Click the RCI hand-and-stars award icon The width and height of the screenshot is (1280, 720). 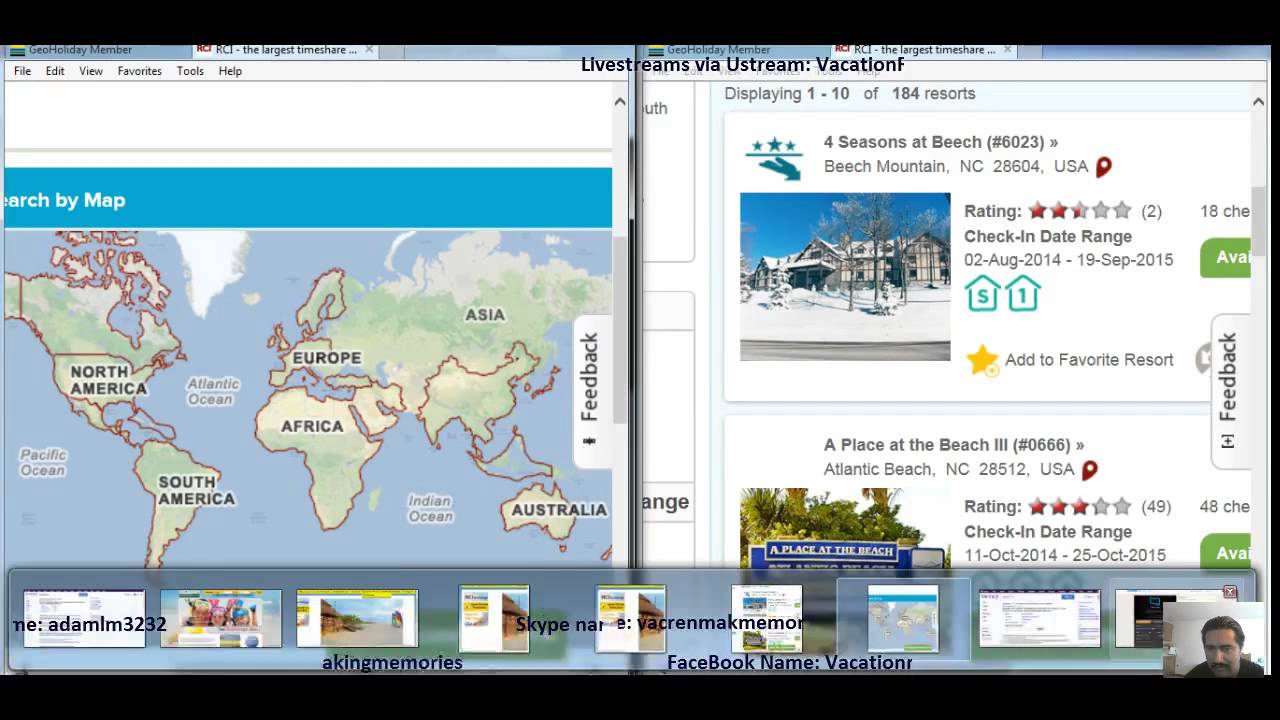coord(774,158)
